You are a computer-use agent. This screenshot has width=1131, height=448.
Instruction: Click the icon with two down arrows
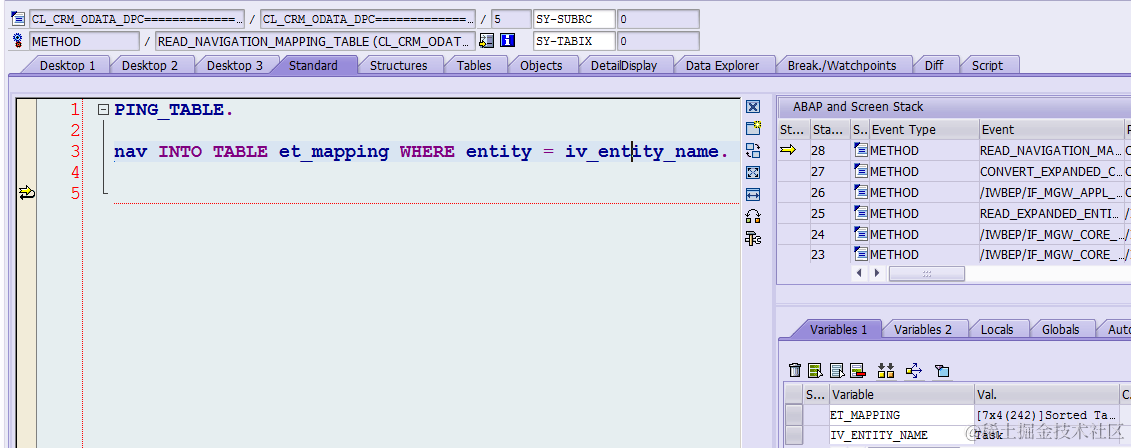[x=886, y=370]
